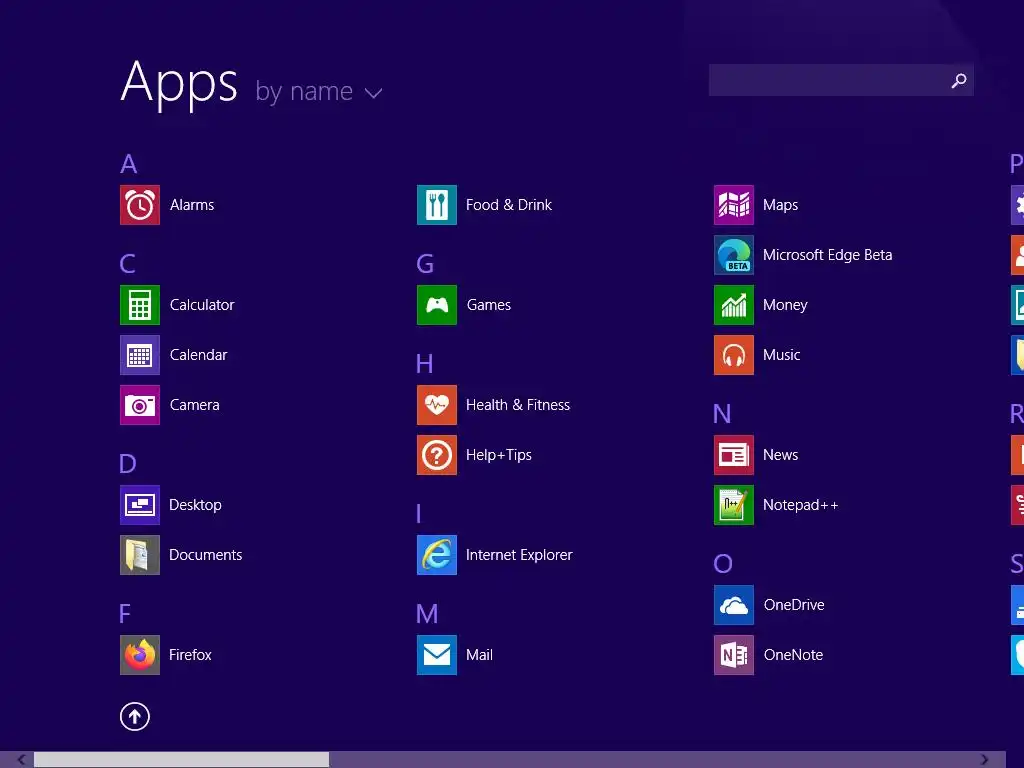The height and width of the screenshot is (768, 1024).
Task: Click the 'Food & Drink' label text
Action: [x=509, y=205]
